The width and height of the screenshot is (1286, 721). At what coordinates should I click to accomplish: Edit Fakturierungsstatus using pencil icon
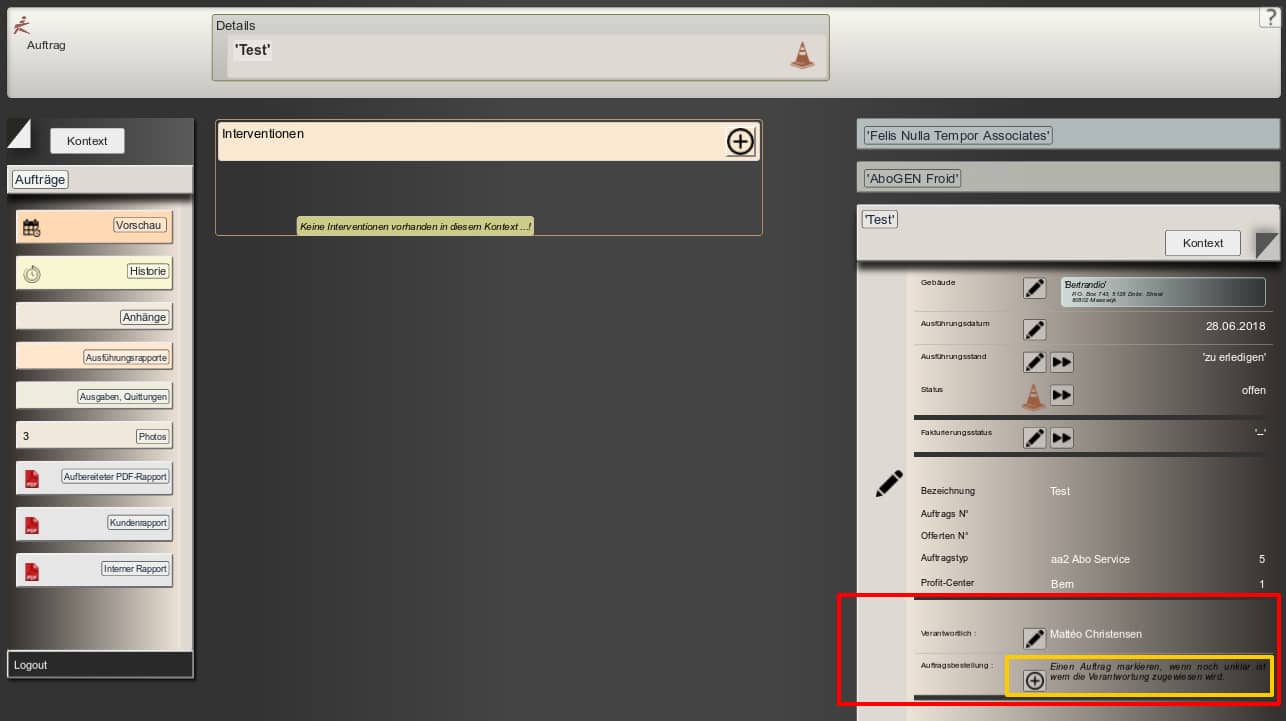click(x=1034, y=438)
